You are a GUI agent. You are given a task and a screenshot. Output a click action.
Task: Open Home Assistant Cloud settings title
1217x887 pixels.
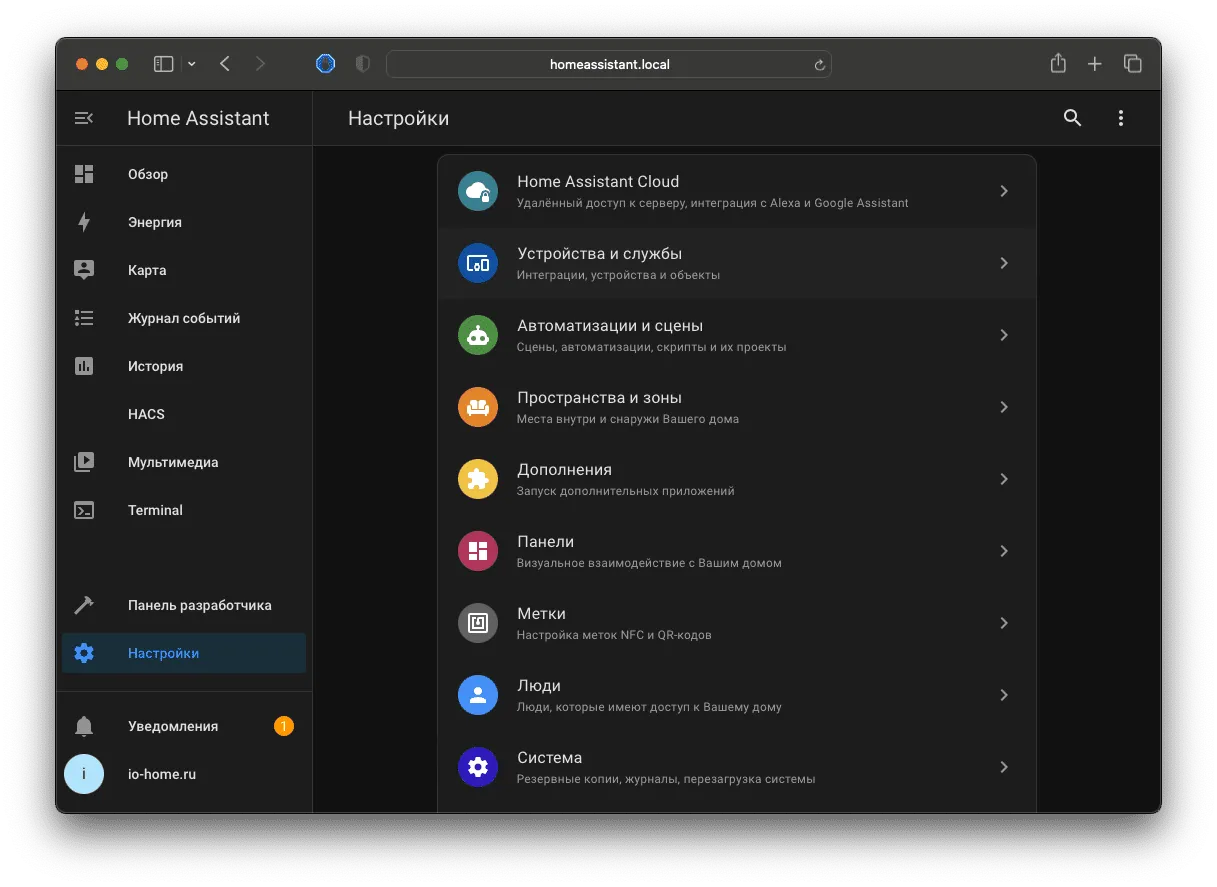click(x=598, y=182)
